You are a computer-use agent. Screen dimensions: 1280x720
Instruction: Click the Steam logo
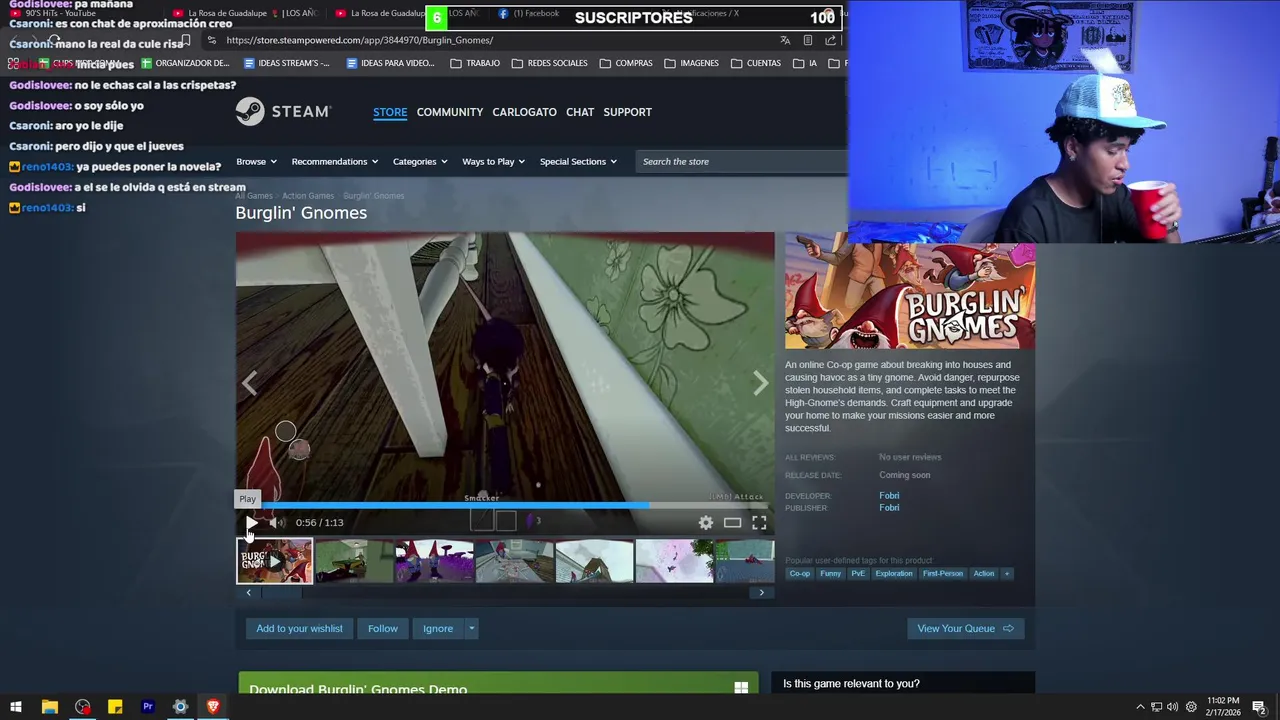click(x=283, y=112)
